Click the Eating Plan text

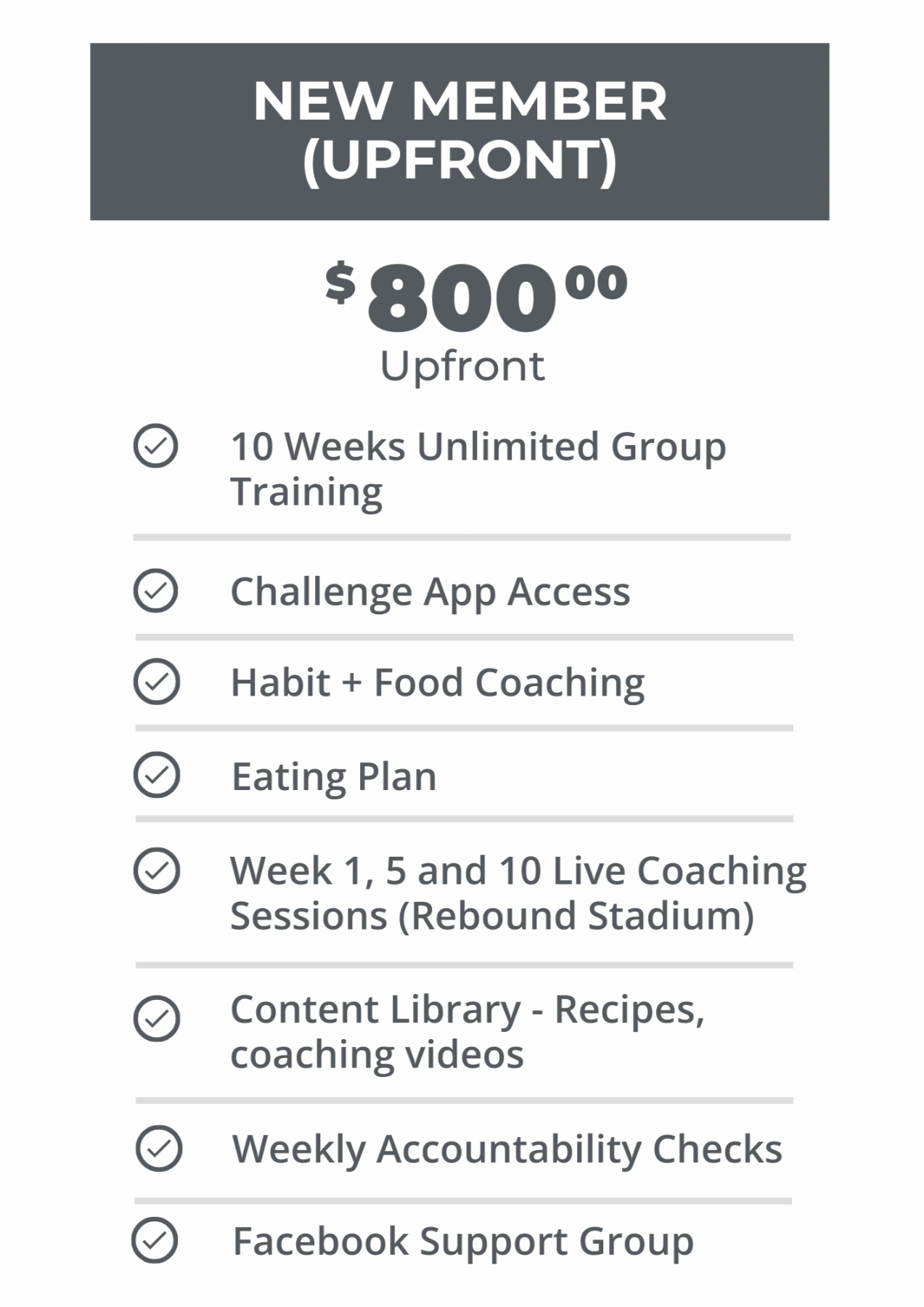pos(334,777)
